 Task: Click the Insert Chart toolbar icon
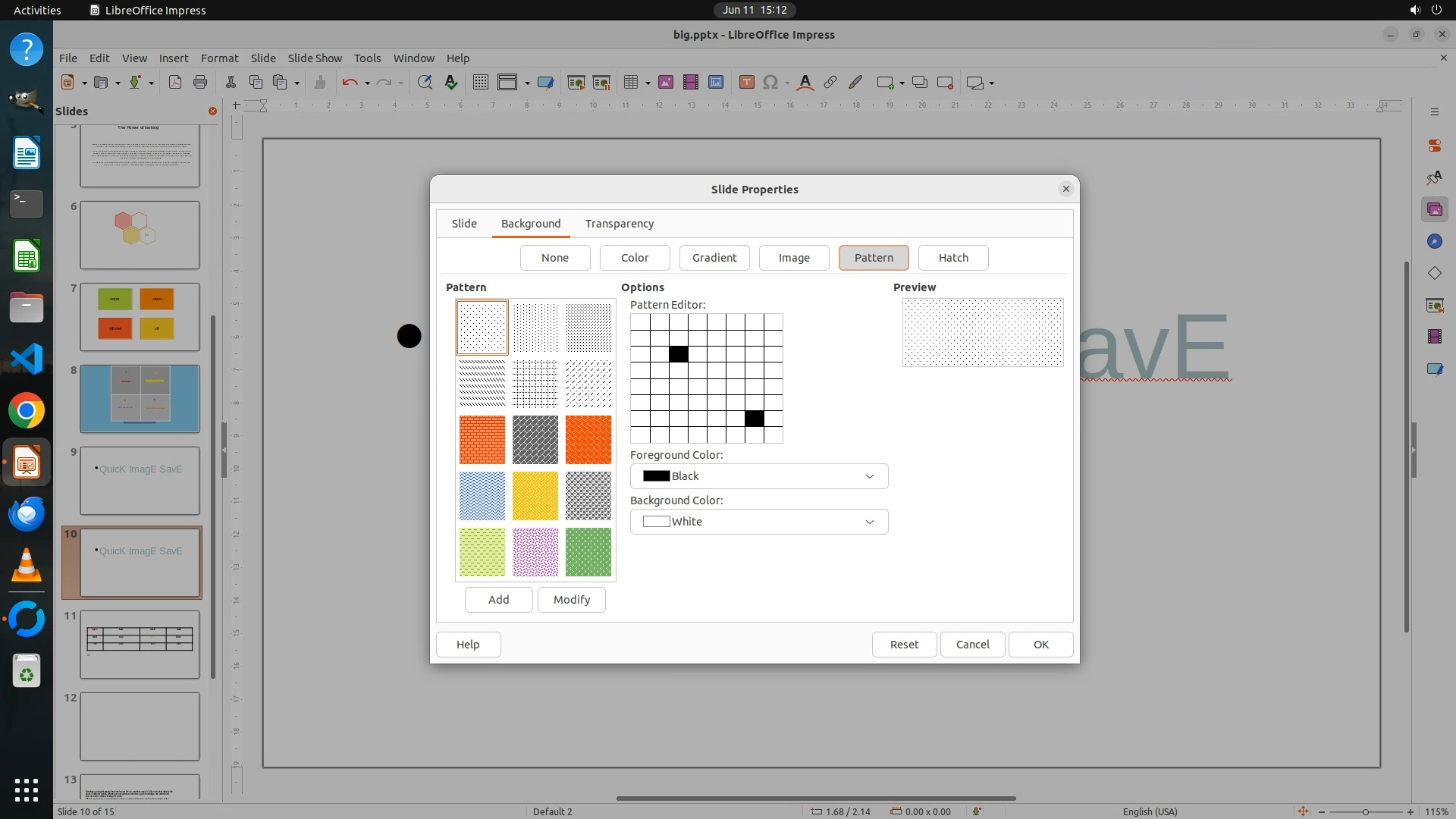(716, 83)
